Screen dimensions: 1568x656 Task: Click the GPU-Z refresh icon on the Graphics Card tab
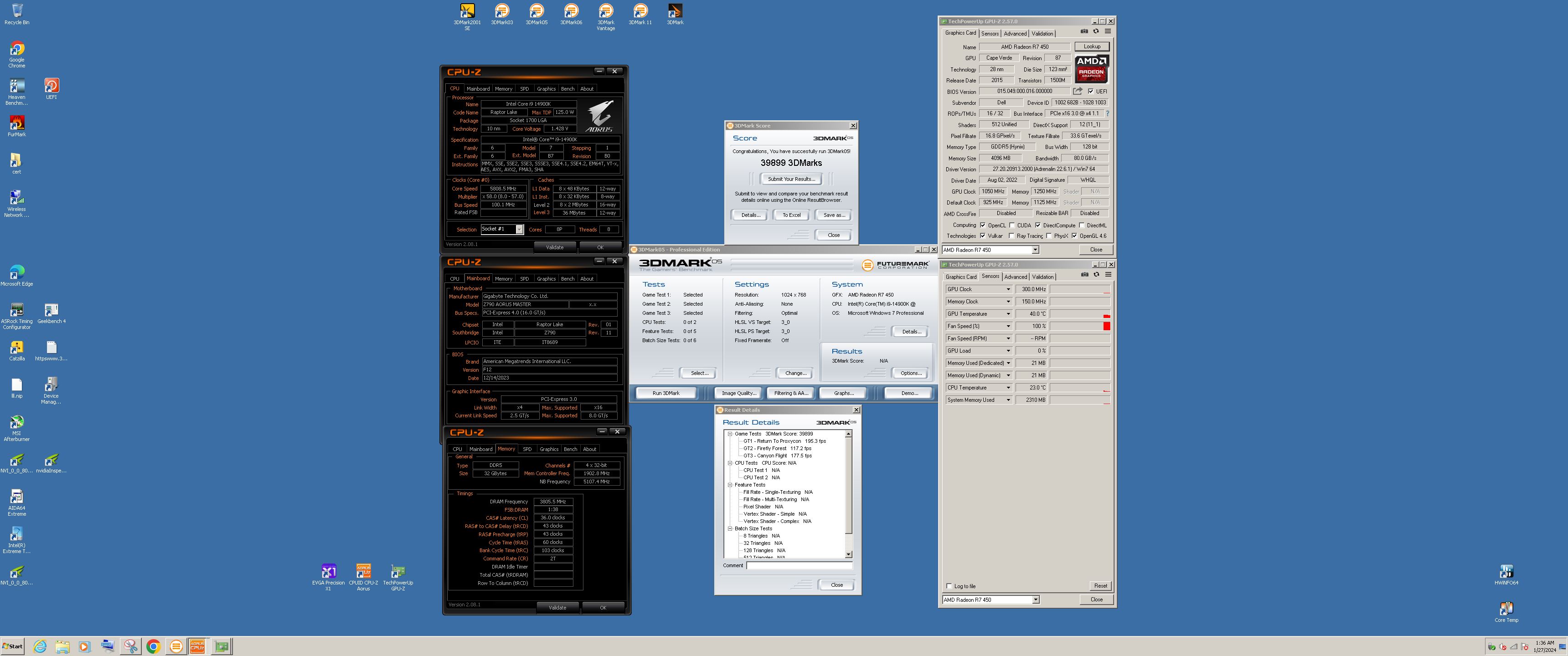click(1096, 31)
